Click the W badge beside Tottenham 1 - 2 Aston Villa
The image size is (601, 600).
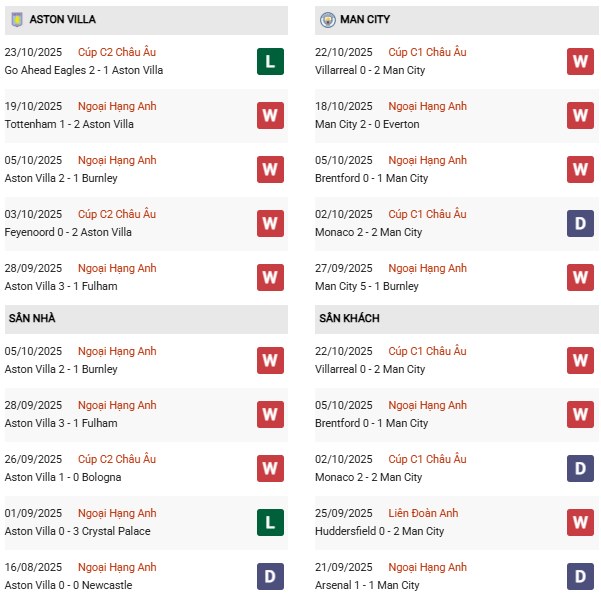(x=270, y=115)
